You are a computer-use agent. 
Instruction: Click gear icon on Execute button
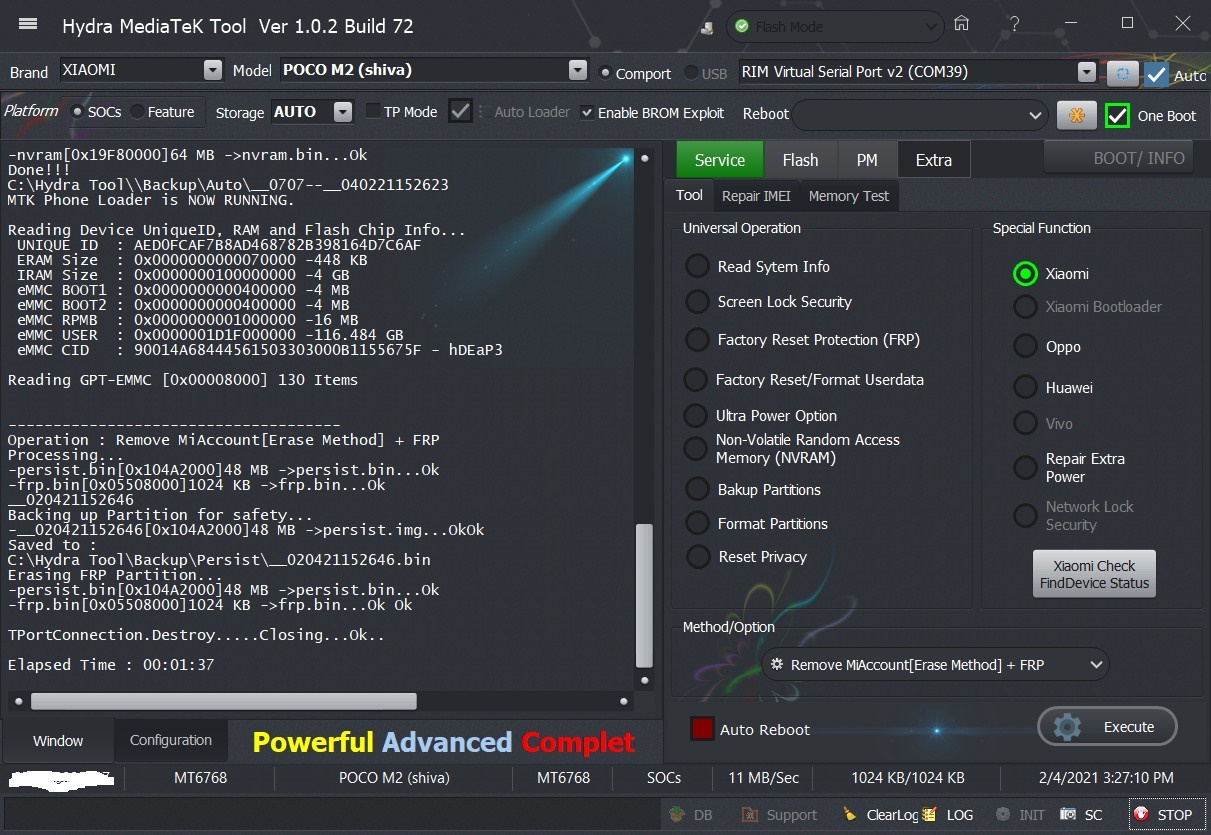pyautogui.click(x=1067, y=727)
